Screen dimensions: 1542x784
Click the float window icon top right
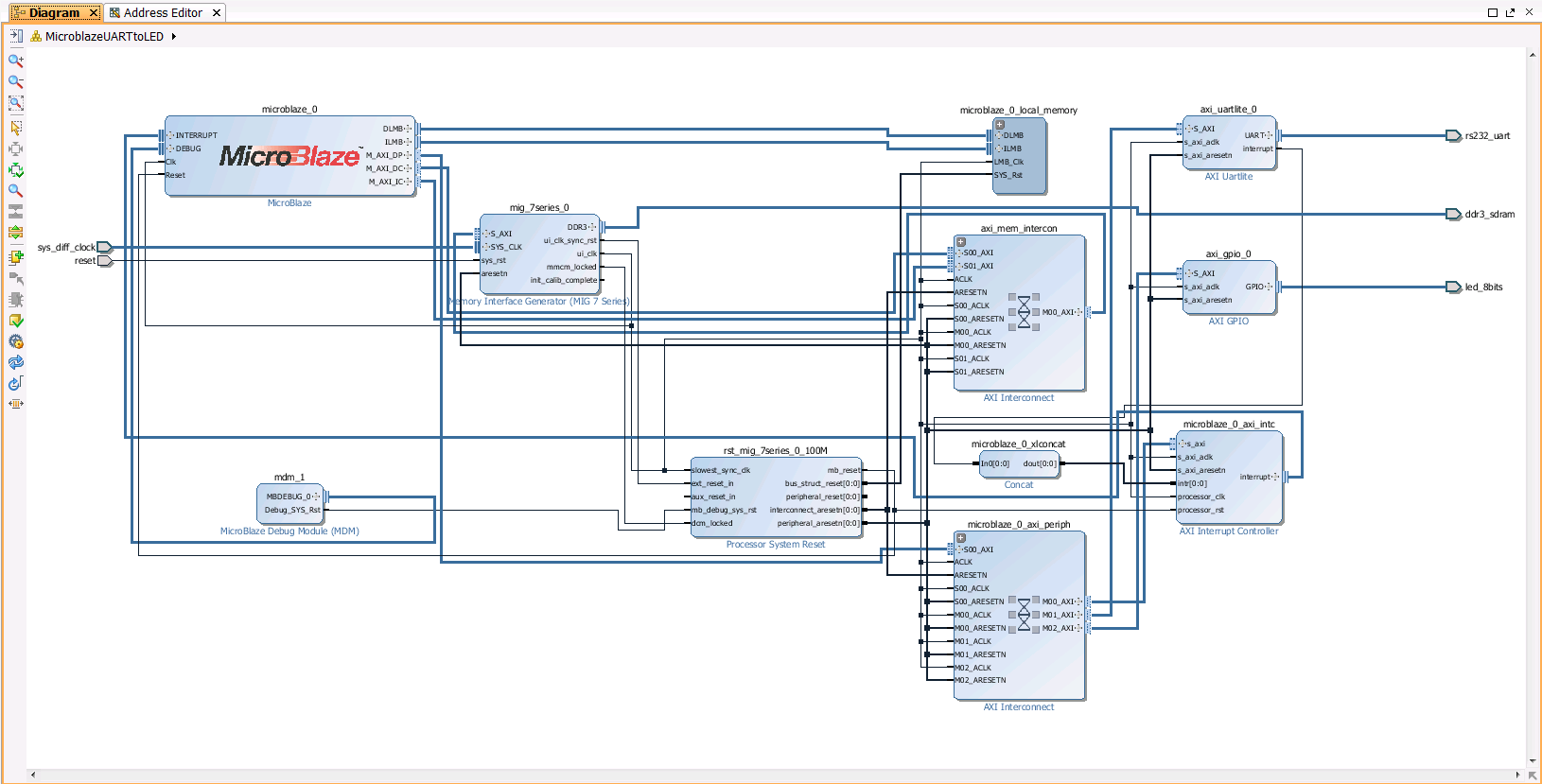pyautogui.click(x=1510, y=12)
